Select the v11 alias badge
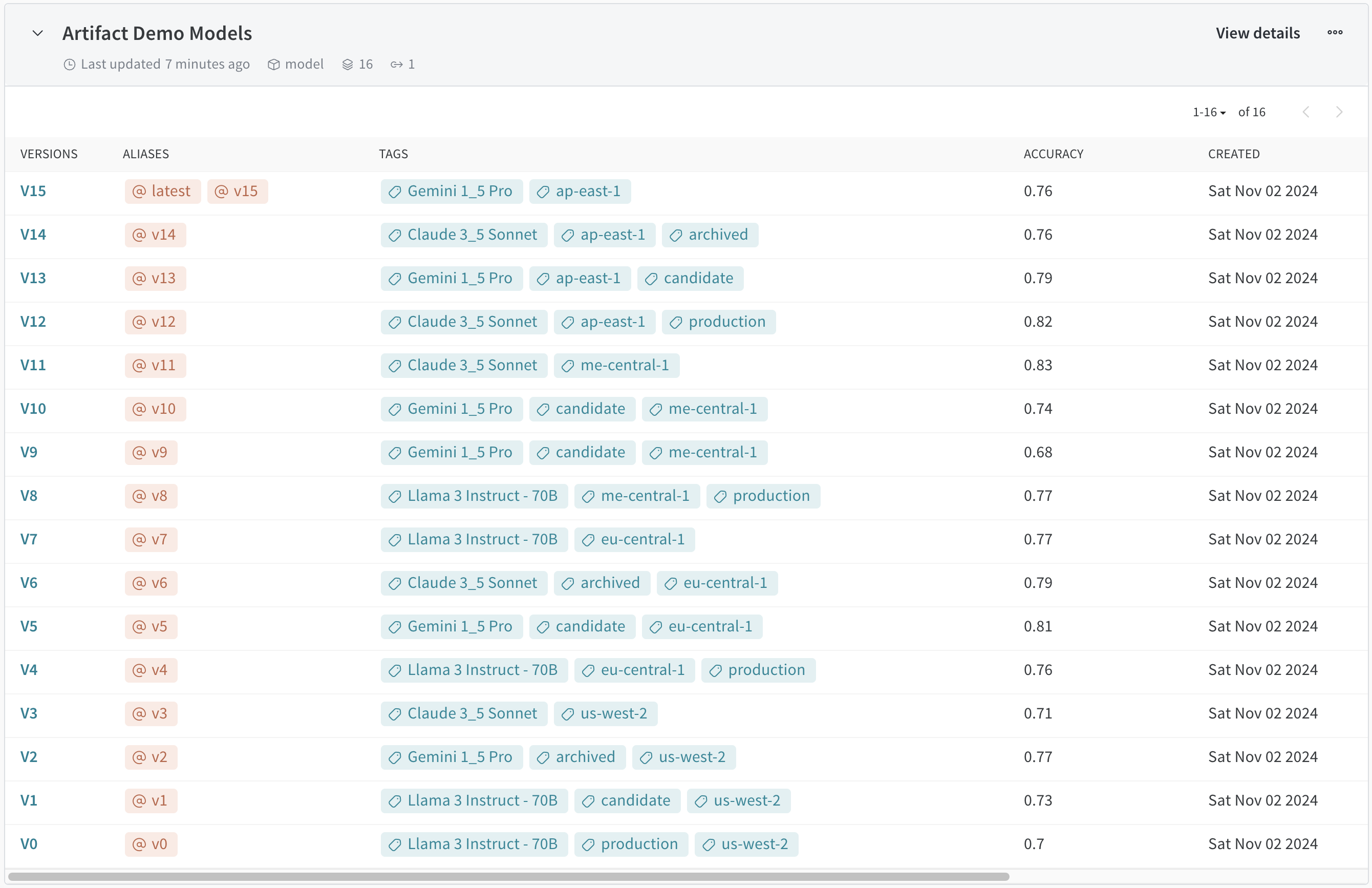Image resolution: width=1372 pixels, height=888 pixels. (x=156, y=366)
